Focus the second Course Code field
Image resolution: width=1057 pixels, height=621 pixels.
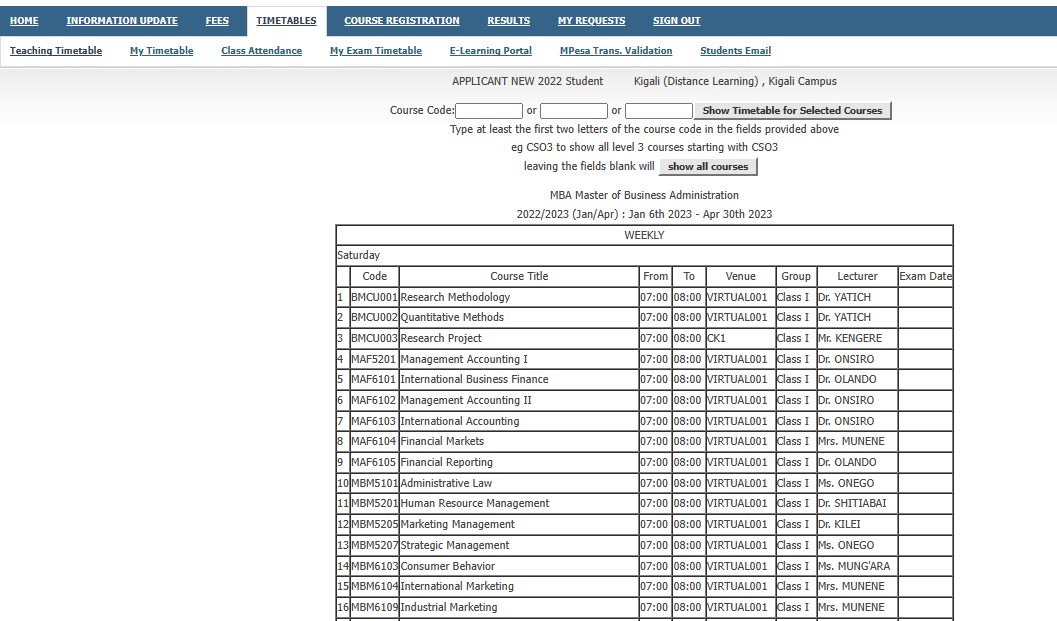(574, 111)
